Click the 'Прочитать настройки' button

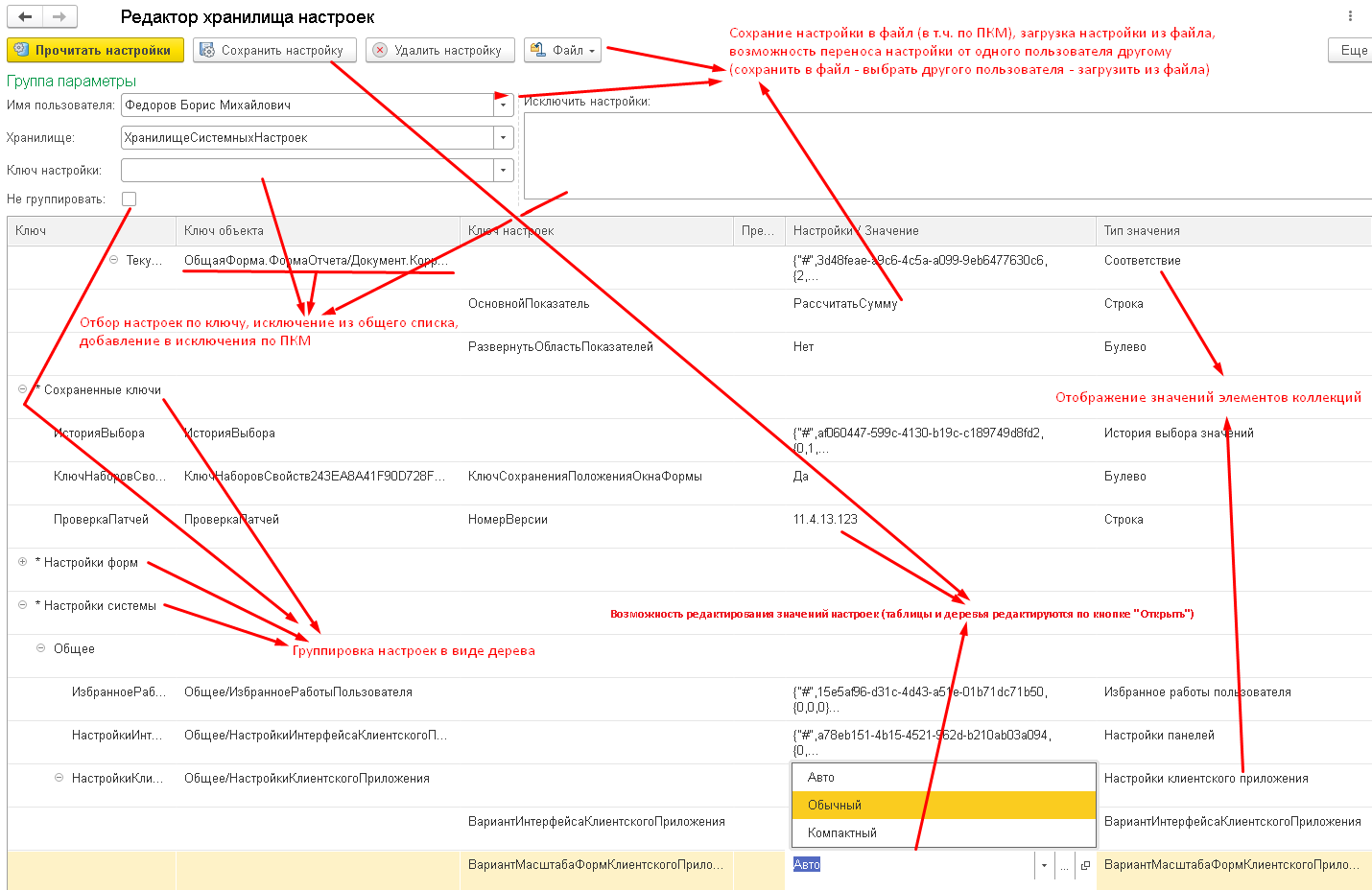click(95, 50)
